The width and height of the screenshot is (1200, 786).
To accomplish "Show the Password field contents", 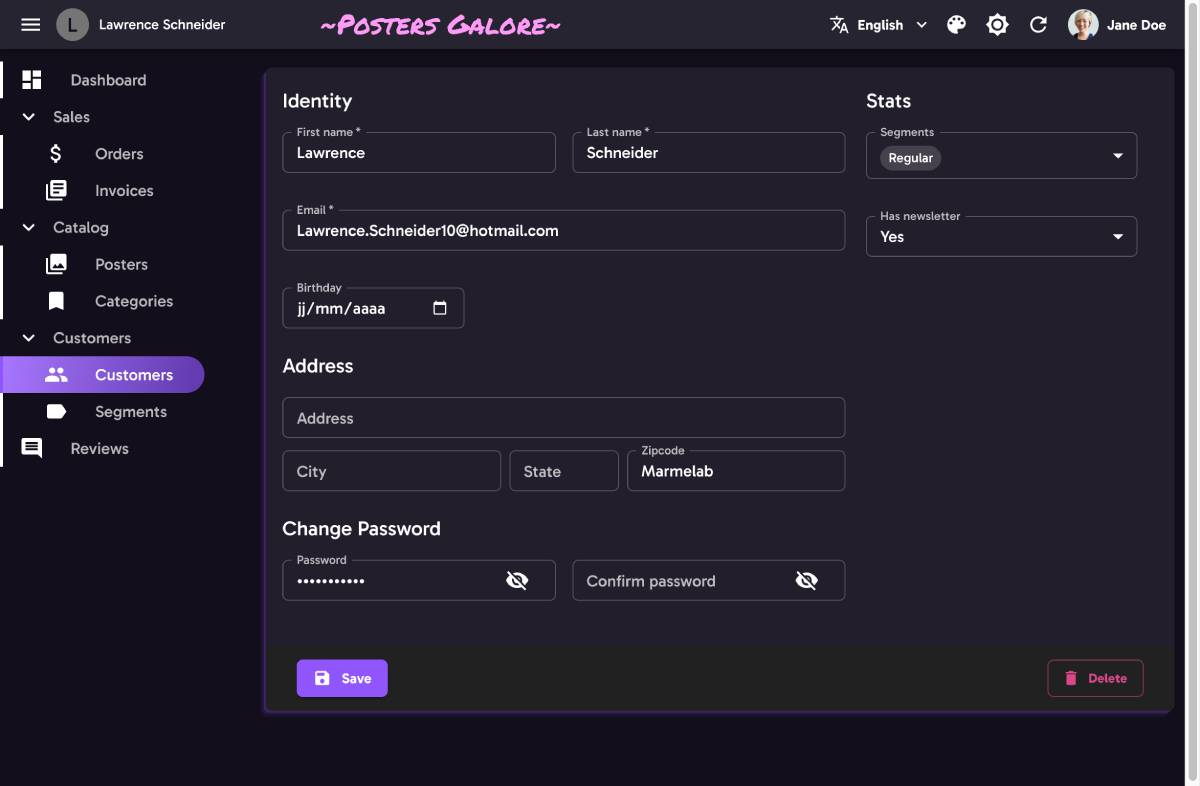I will pyautogui.click(x=517, y=580).
